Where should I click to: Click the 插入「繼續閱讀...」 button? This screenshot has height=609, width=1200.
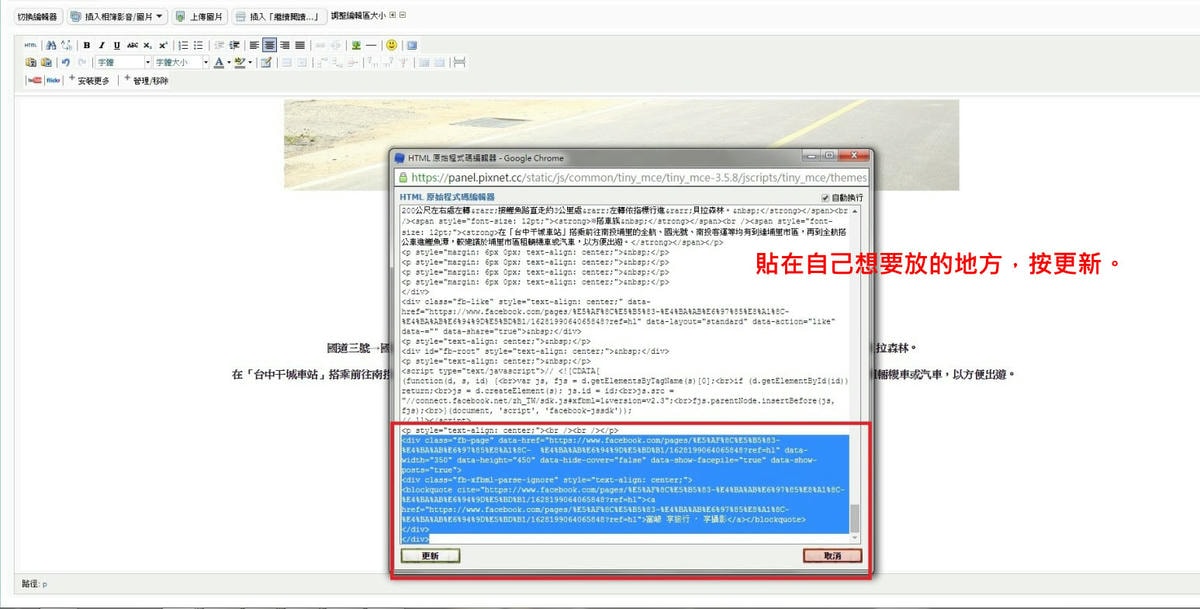point(279,16)
